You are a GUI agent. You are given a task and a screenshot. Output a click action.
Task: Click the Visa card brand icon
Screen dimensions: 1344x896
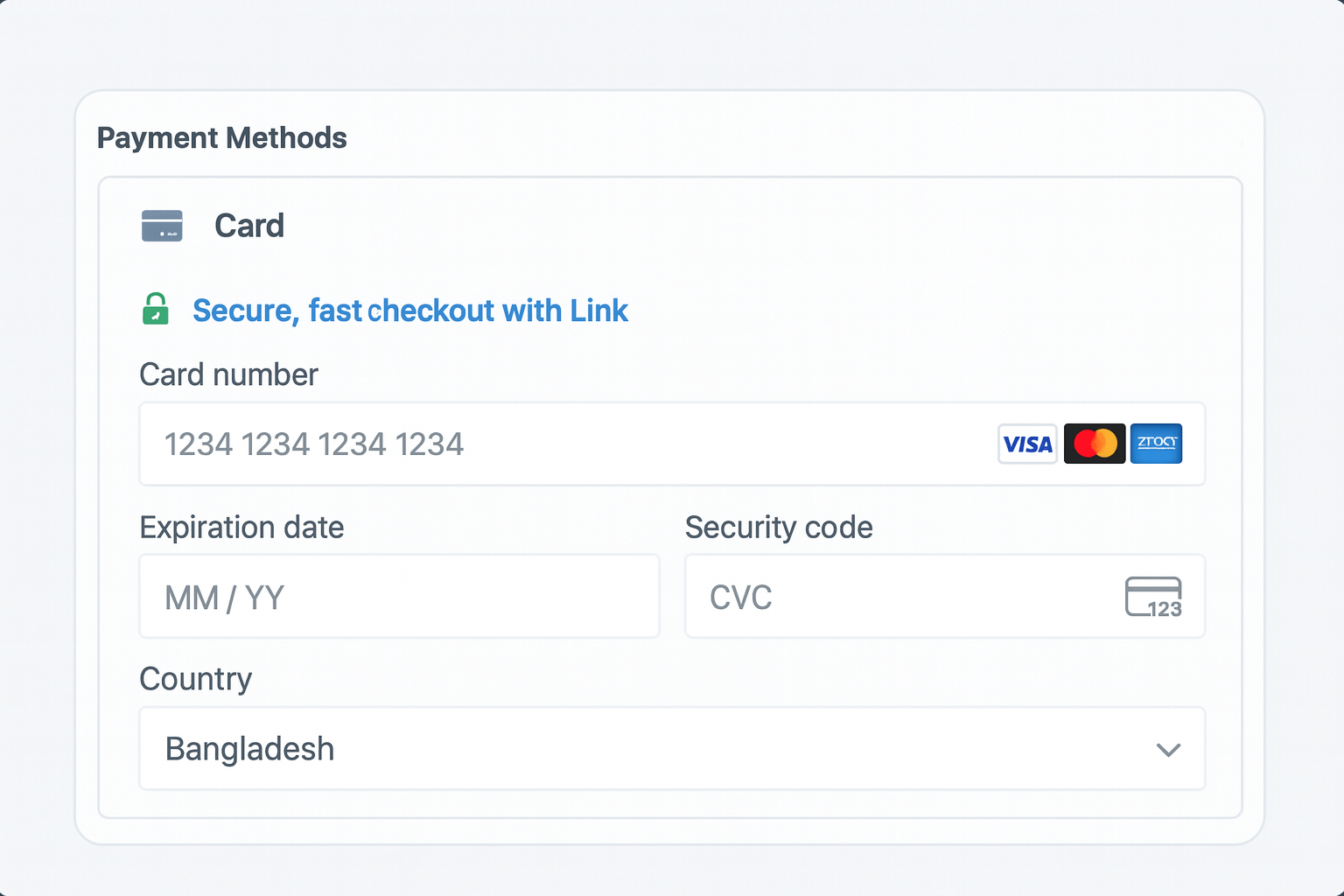[x=1026, y=444]
